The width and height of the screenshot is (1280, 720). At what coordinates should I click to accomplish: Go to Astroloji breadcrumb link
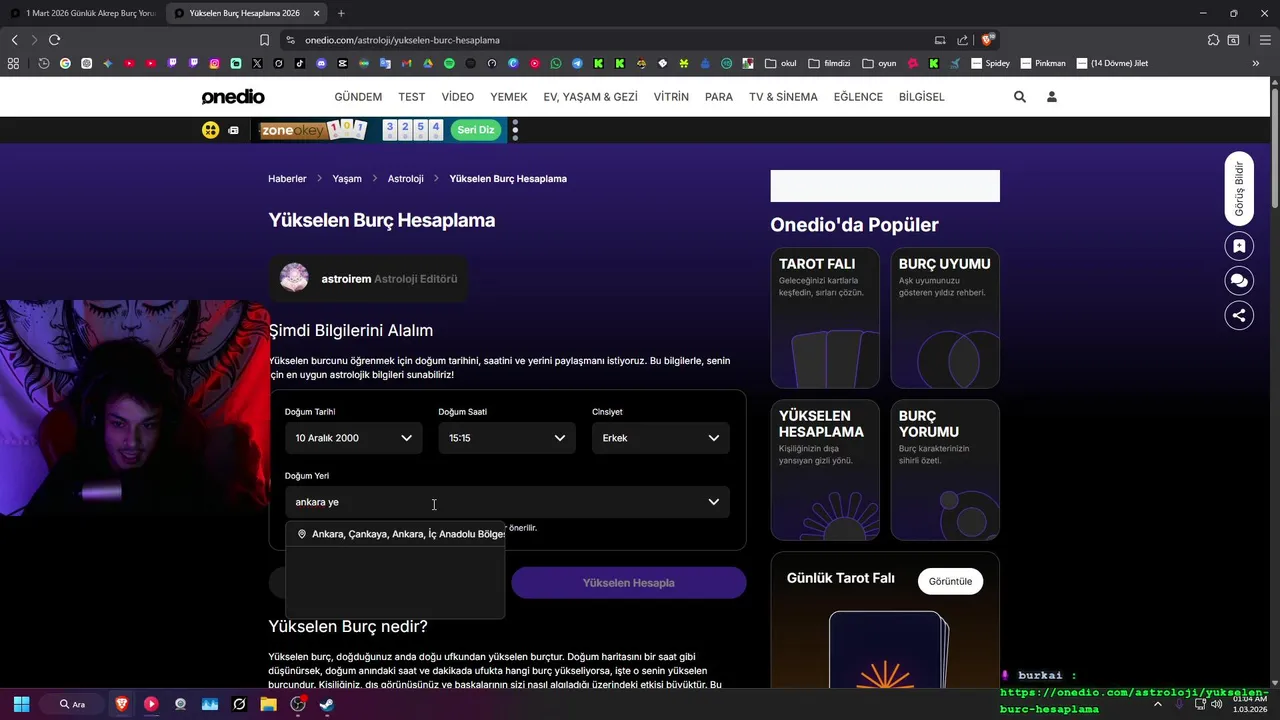tap(406, 178)
